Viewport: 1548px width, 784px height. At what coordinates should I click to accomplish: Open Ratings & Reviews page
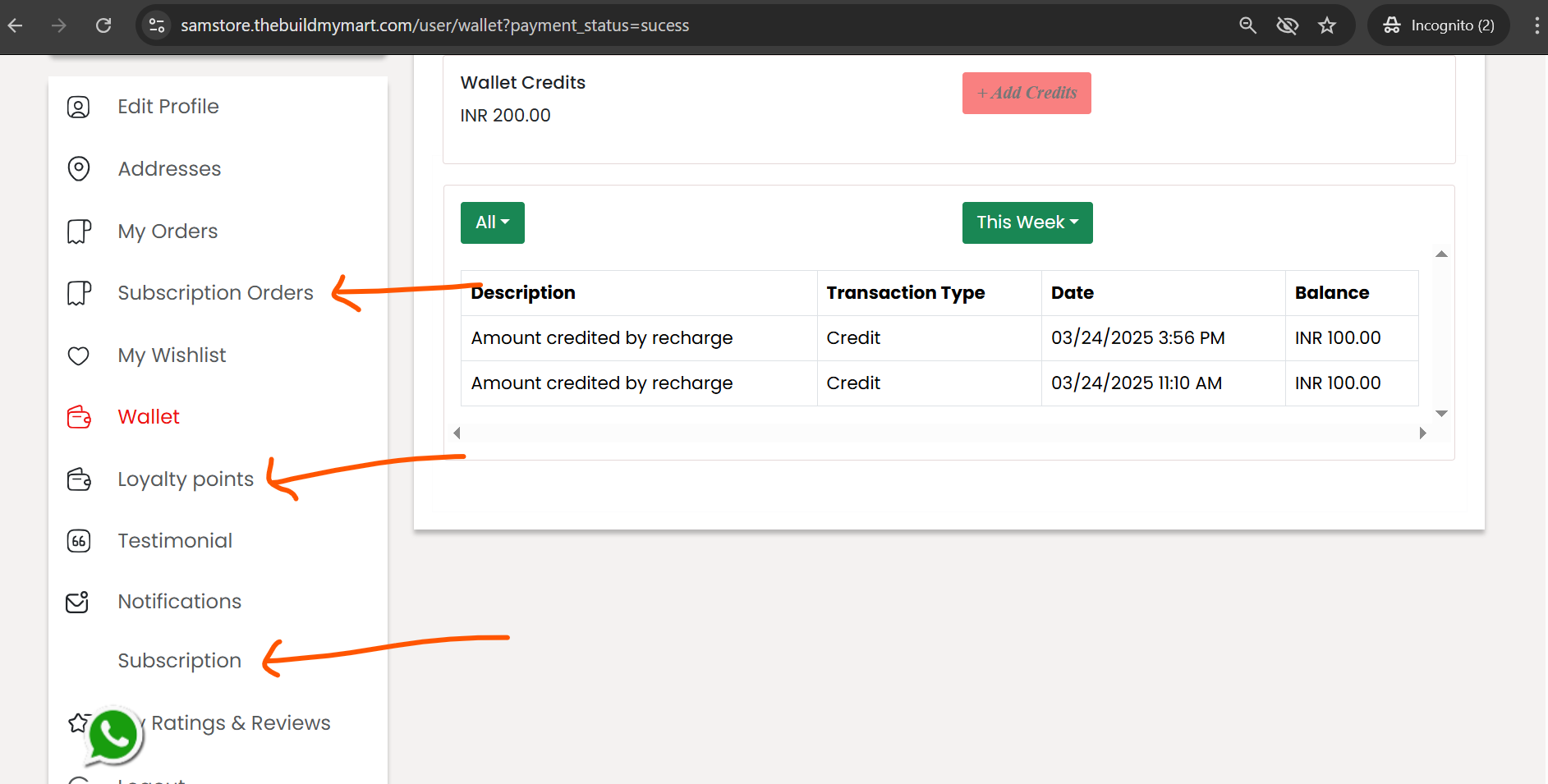tap(241, 723)
